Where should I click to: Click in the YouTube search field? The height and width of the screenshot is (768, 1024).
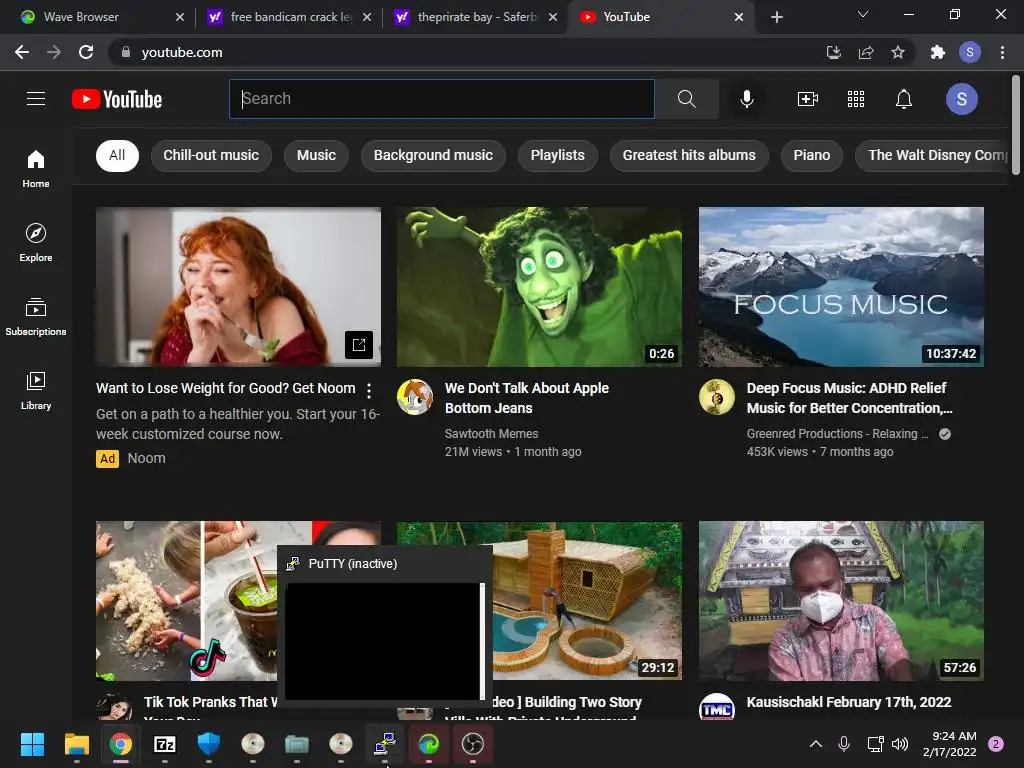(441, 99)
